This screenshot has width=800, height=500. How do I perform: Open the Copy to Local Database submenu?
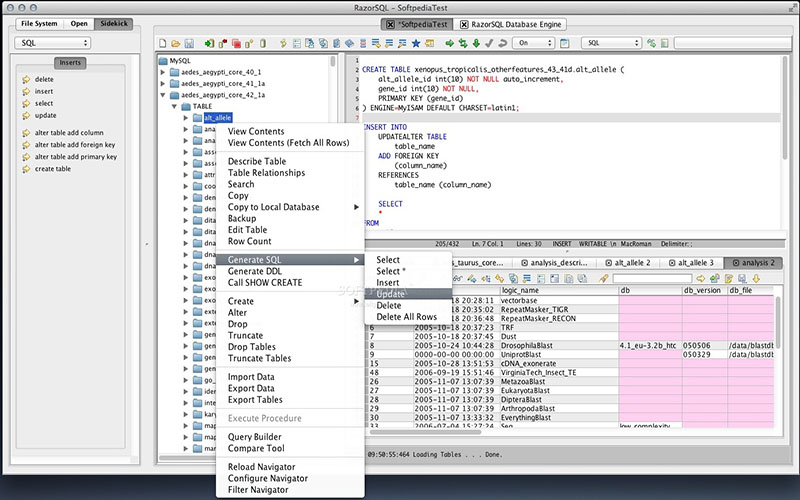(290, 207)
